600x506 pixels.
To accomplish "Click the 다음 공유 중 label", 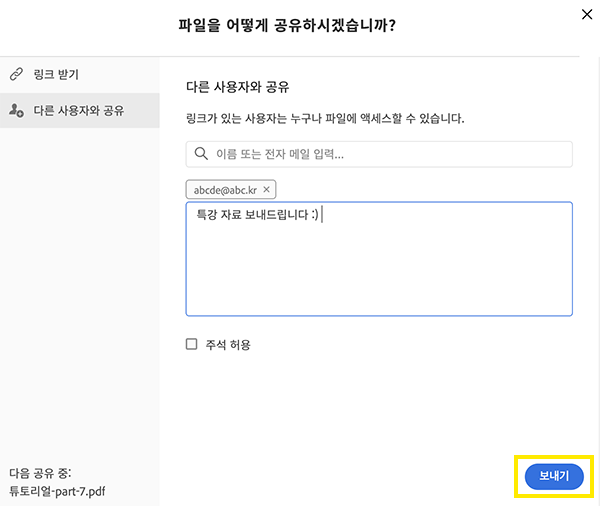I will pos(39,472).
